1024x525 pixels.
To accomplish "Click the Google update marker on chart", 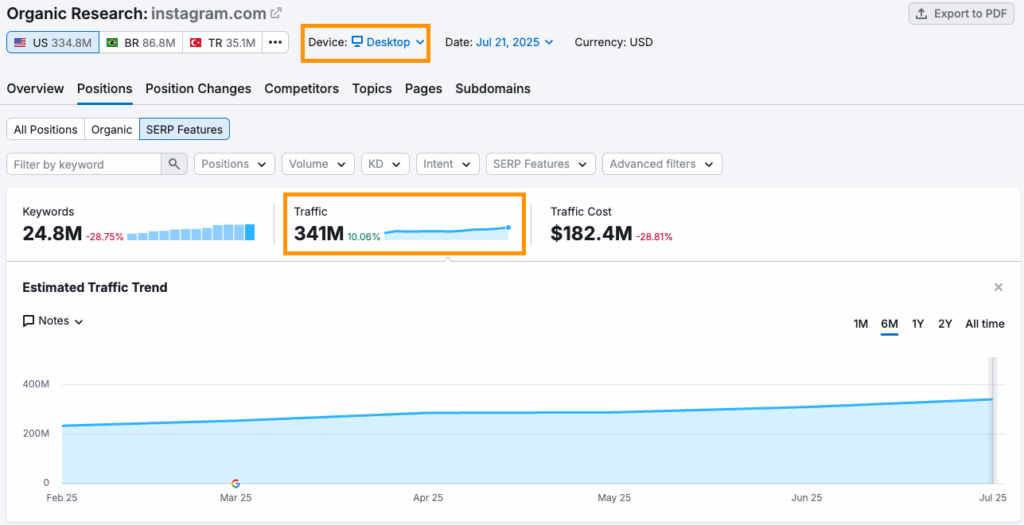I will [x=236, y=482].
